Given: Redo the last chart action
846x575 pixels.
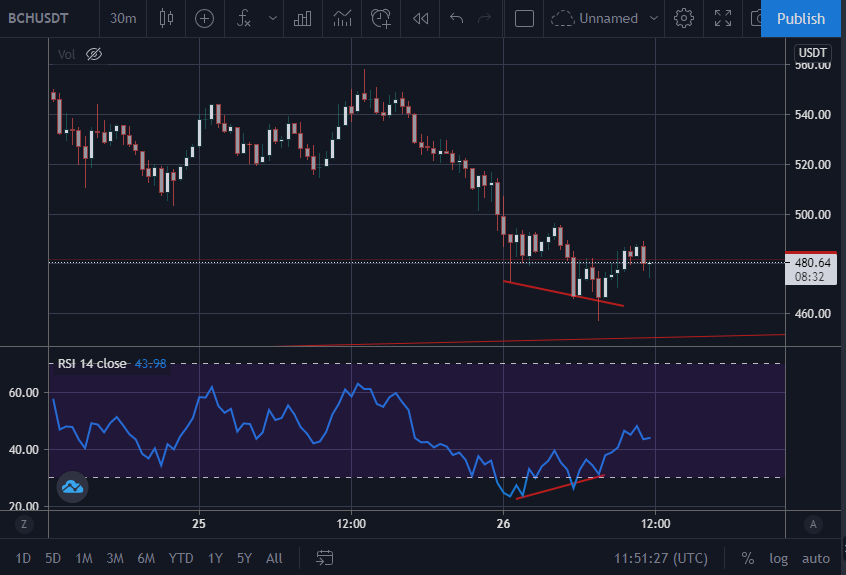Looking at the screenshot, I should pos(485,19).
